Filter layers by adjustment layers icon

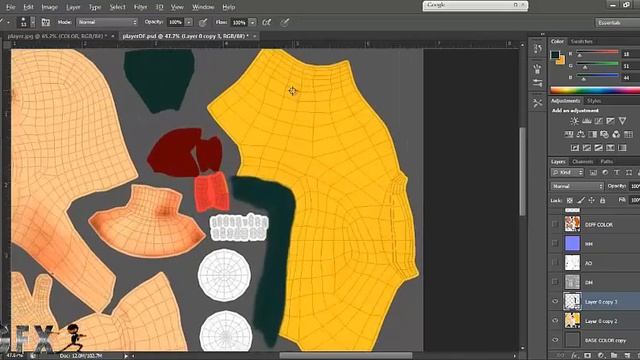point(605,173)
